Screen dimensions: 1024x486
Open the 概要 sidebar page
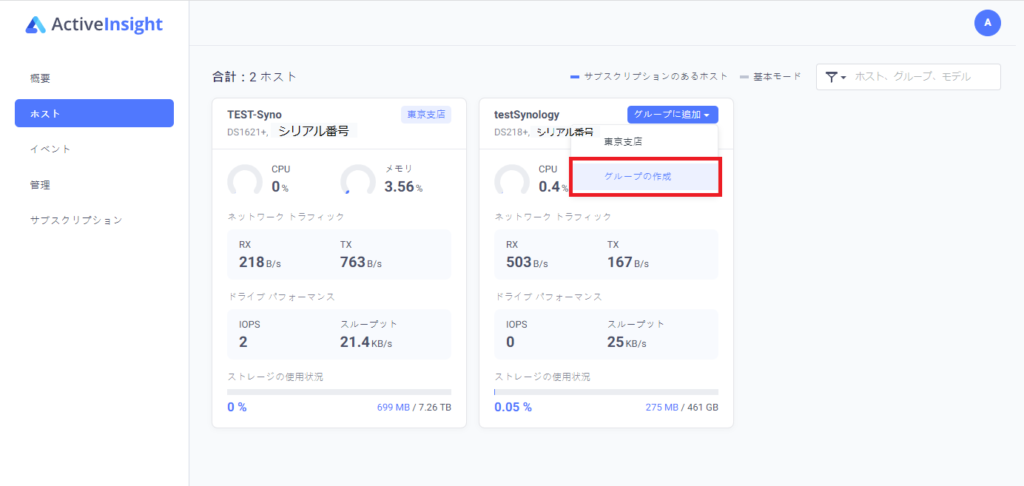40,78
